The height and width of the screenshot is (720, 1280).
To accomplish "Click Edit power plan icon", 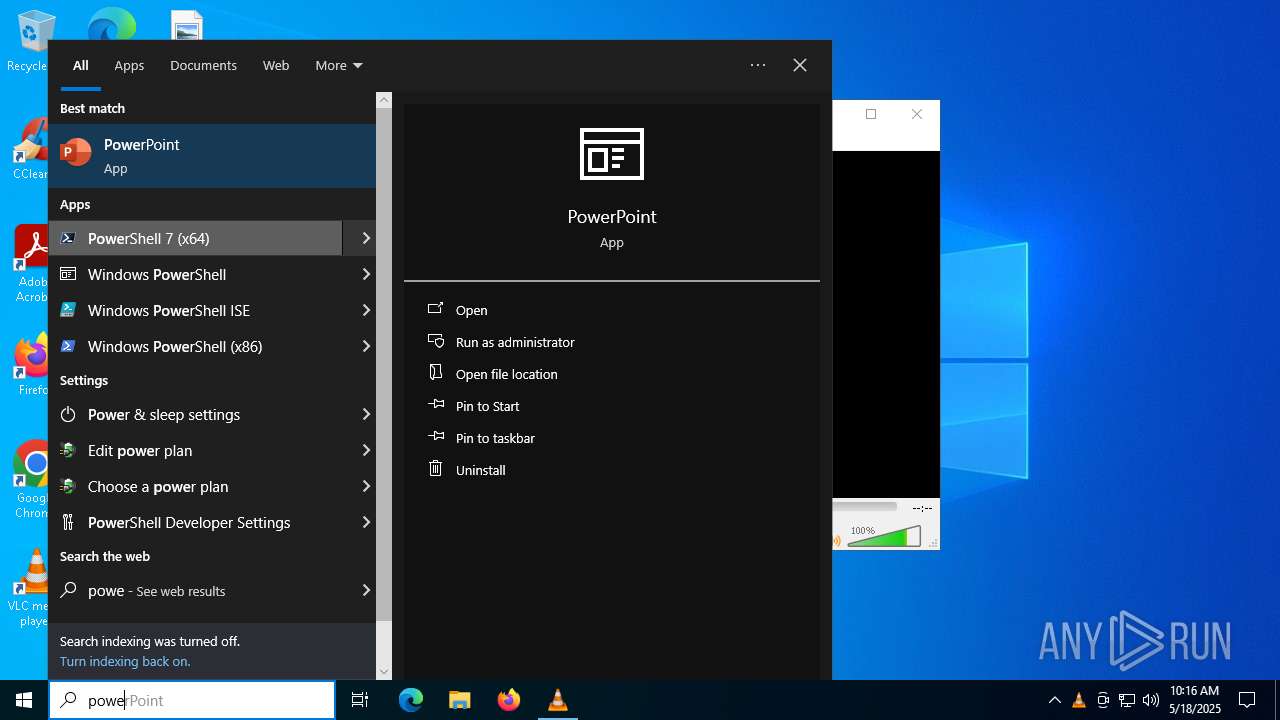I will 68,450.
